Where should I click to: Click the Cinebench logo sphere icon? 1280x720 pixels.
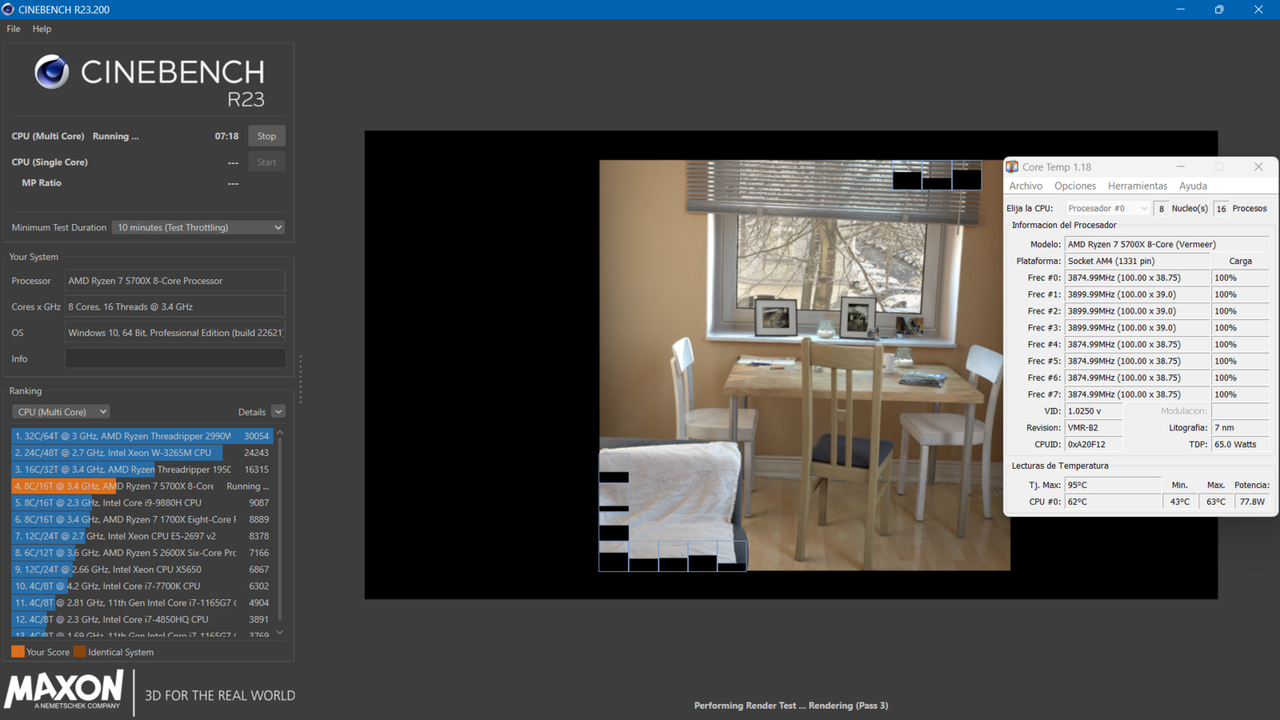click(x=52, y=72)
